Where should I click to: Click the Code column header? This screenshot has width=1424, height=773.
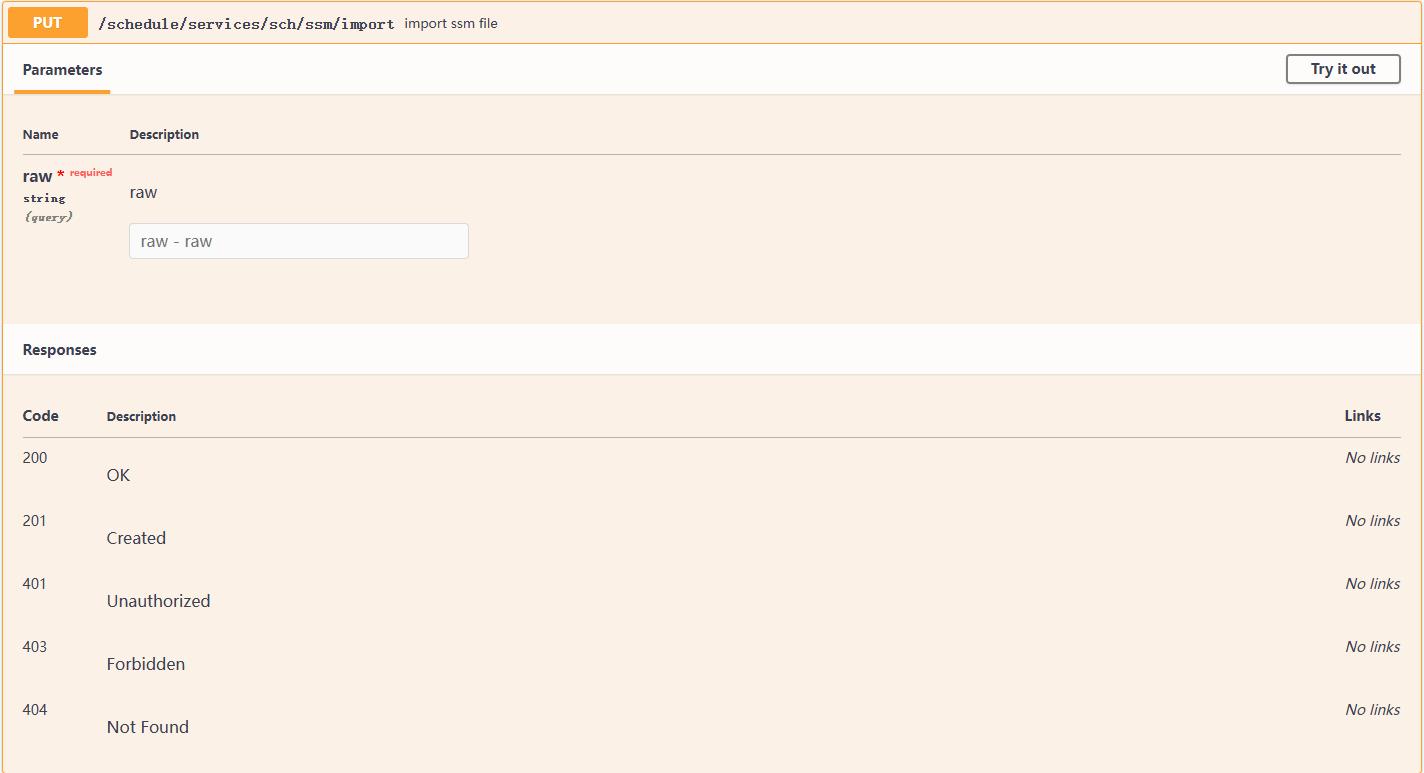click(x=40, y=416)
